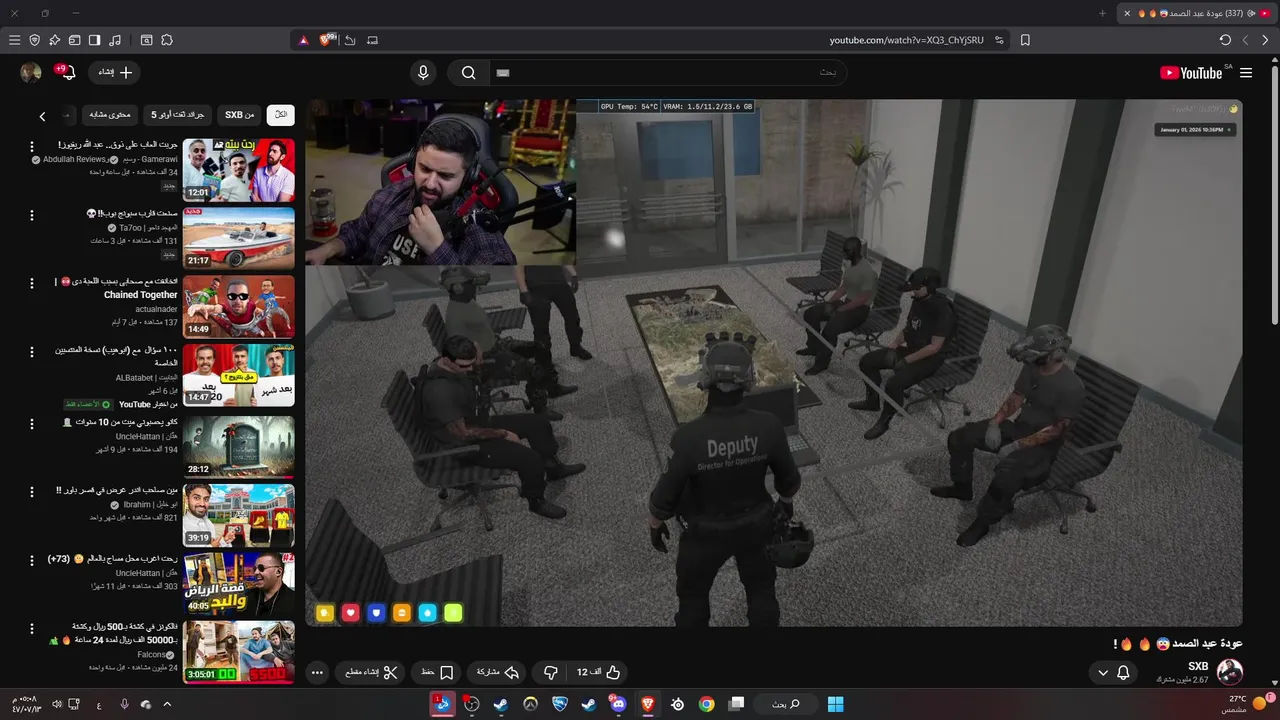The height and width of the screenshot is (720, 1280).
Task: Open the Brave VPN shield toolbar icon
Action: click(34, 40)
